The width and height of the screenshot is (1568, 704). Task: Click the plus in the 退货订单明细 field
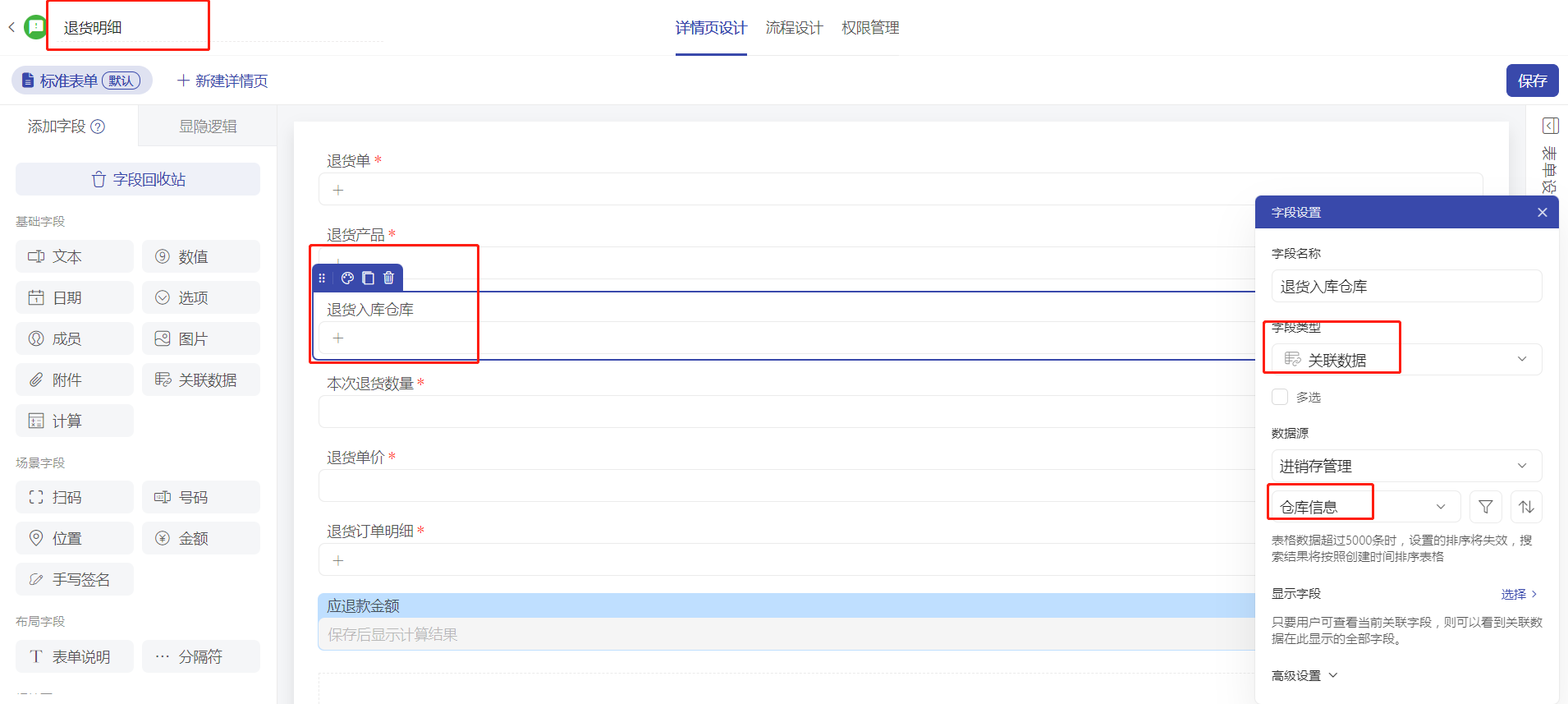(x=338, y=560)
